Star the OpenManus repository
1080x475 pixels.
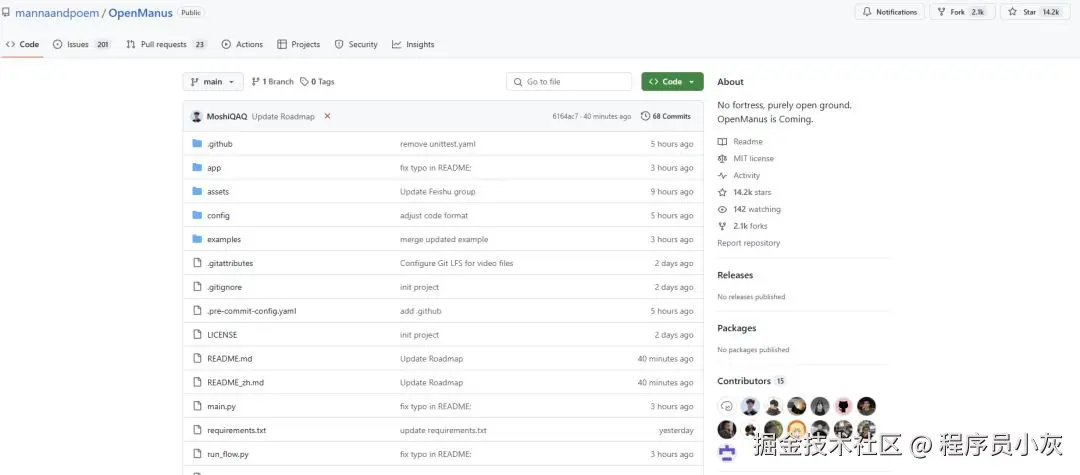pyautogui.click(x=1034, y=12)
